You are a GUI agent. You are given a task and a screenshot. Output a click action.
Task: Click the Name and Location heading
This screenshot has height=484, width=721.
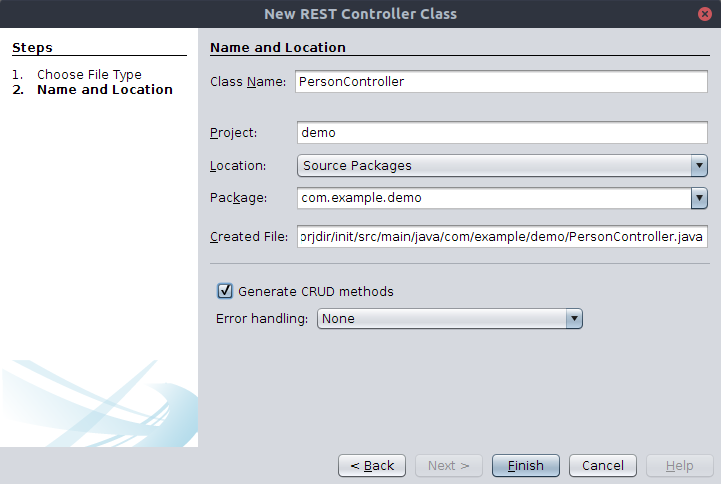(x=278, y=47)
